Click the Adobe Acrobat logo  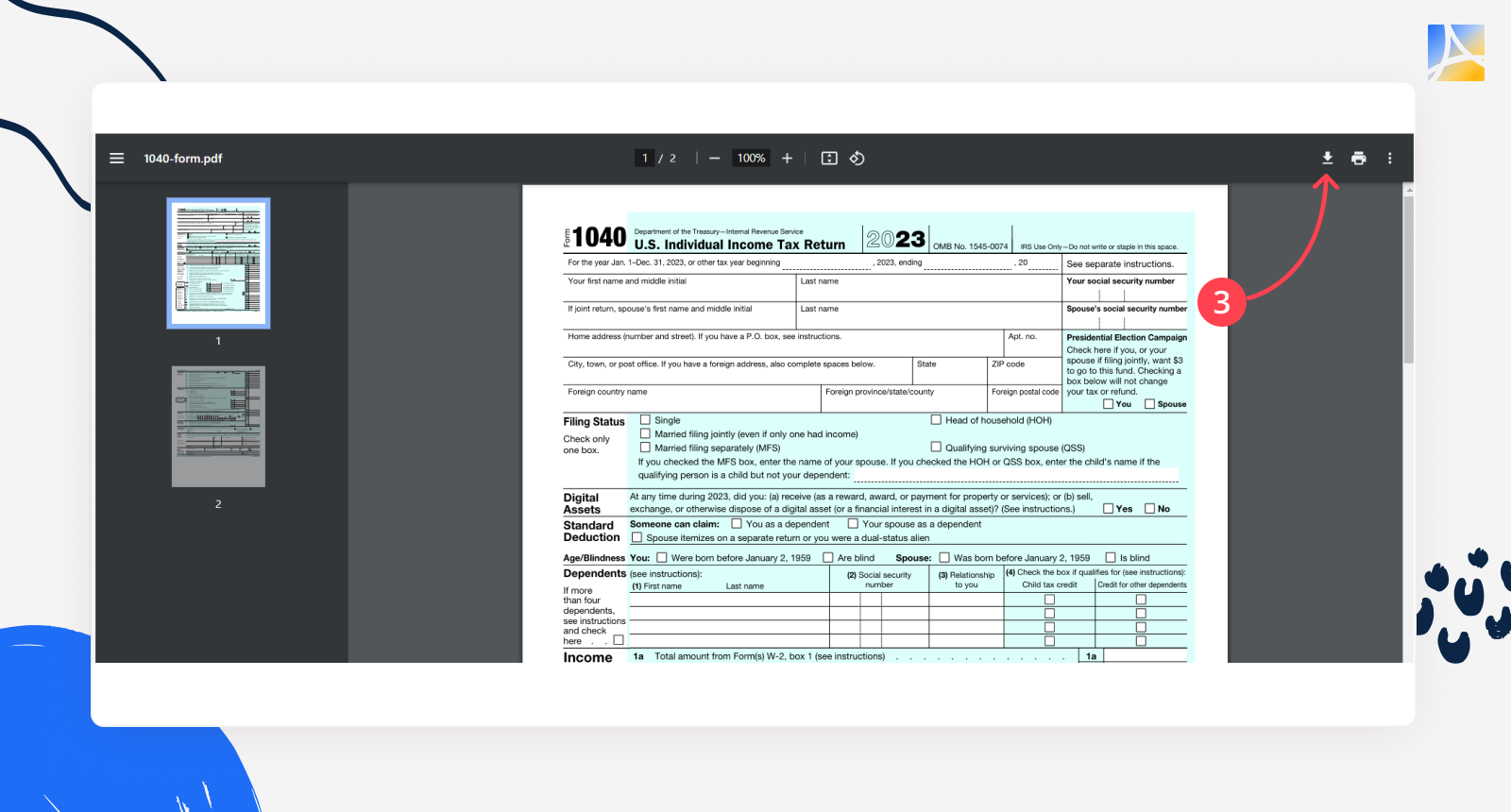tap(1455, 53)
